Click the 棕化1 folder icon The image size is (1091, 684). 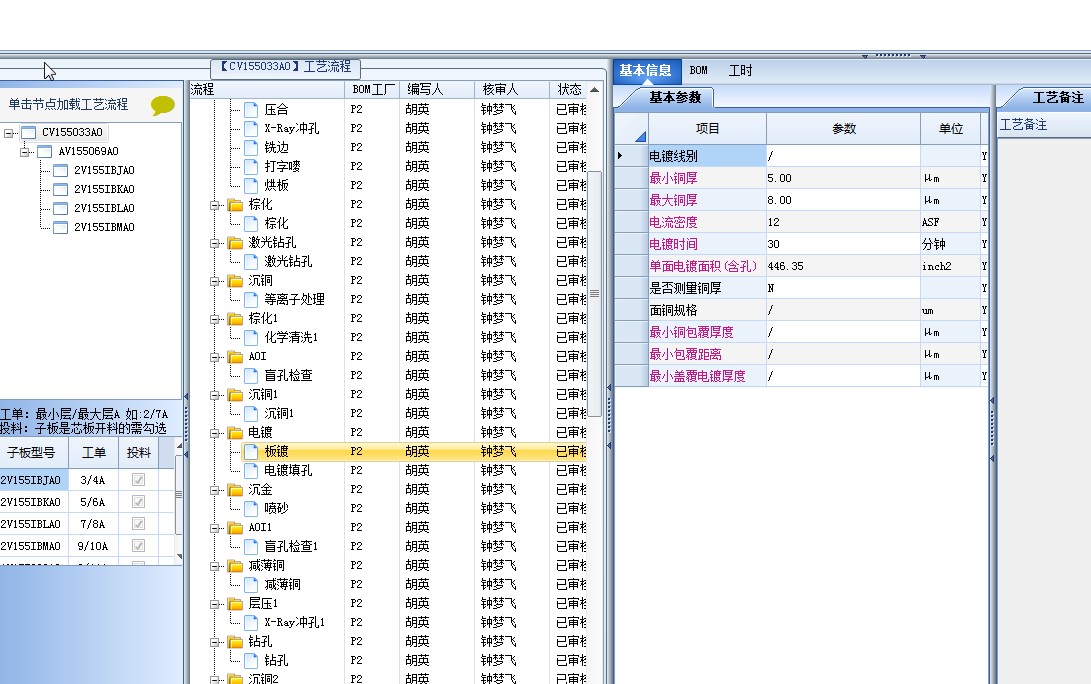[235, 318]
